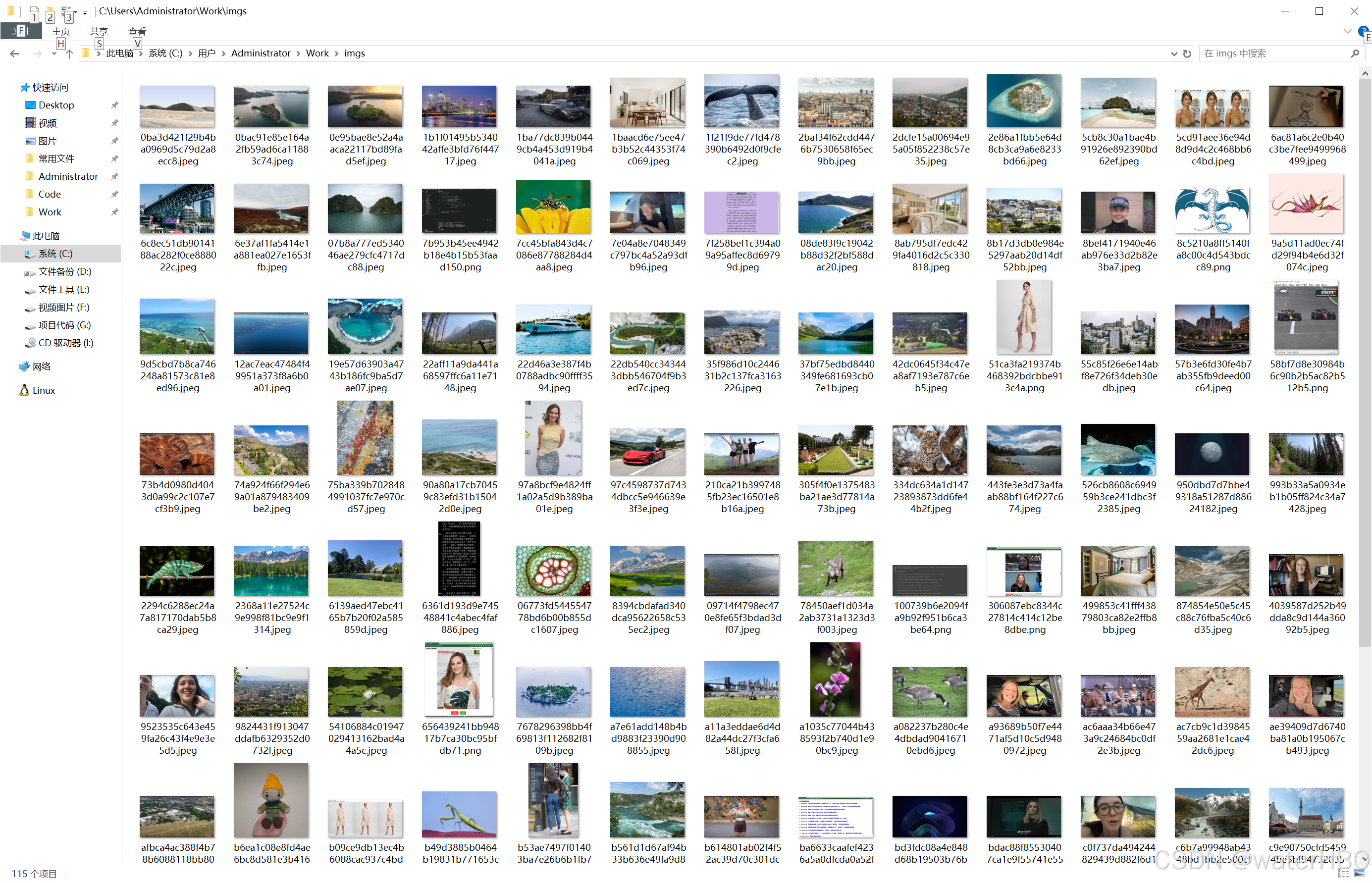Open the 查看 ribbon tab
This screenshot has height=883, width=1372.
click(136, 31)
